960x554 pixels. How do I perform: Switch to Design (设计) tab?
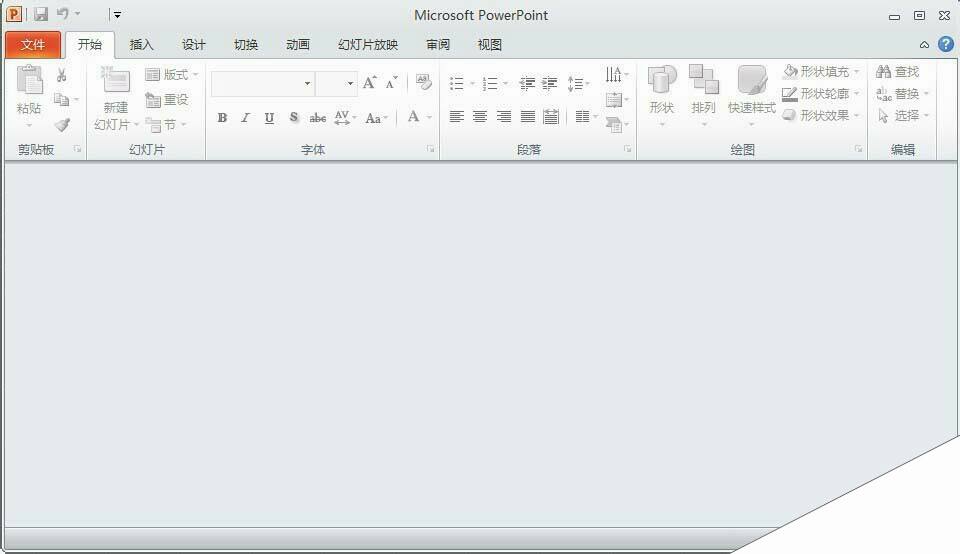pos(193,45)
